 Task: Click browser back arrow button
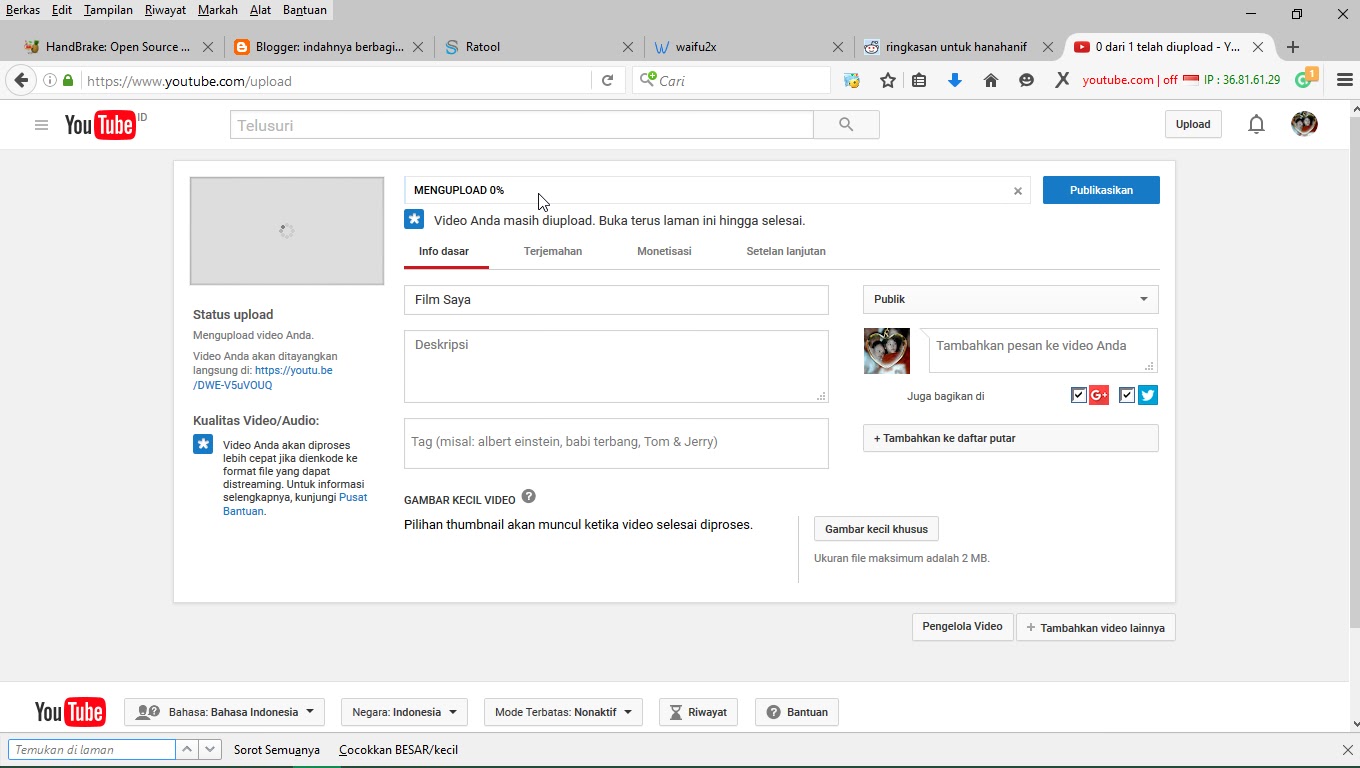point(21,80)
